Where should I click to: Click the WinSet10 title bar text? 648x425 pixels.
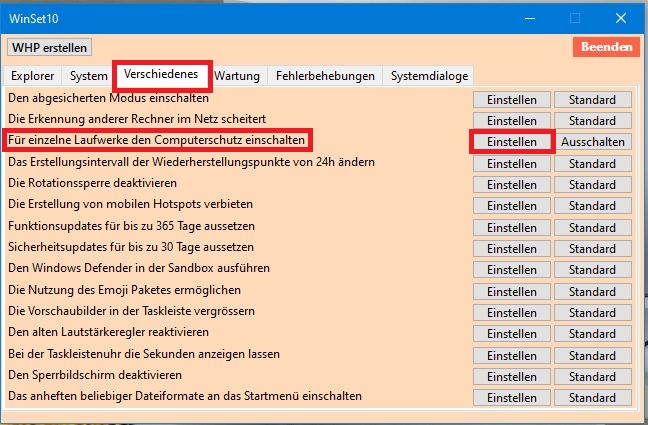(33, 19)
